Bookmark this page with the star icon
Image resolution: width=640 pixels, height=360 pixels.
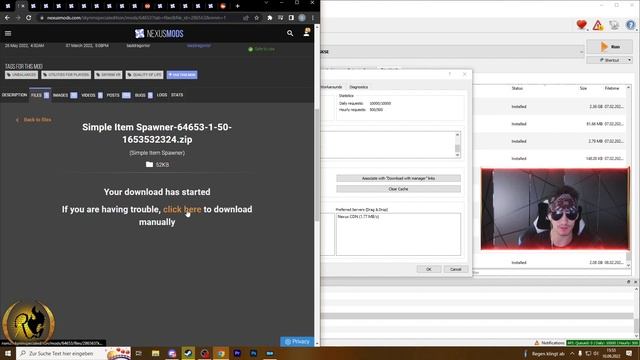[x=257, y=18]
